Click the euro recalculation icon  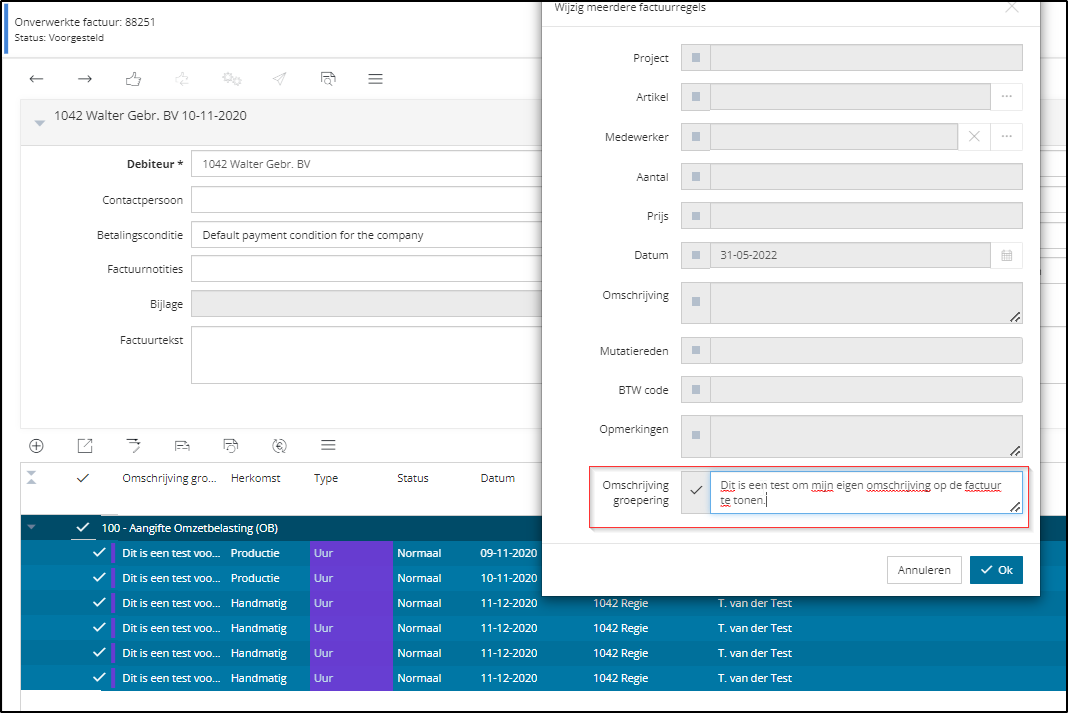(279, 445)
